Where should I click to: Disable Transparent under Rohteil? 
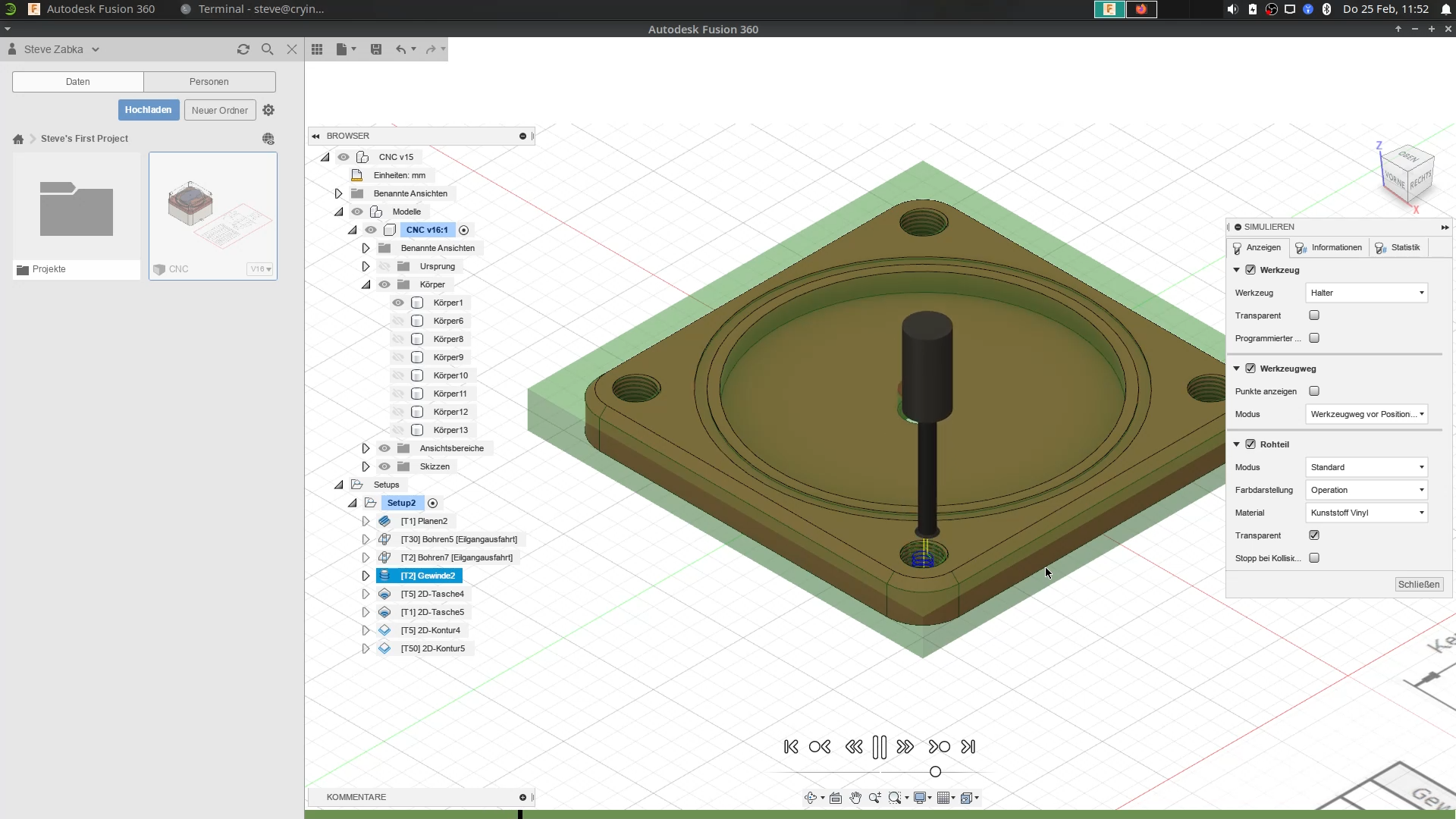(x=1314, y=535)
